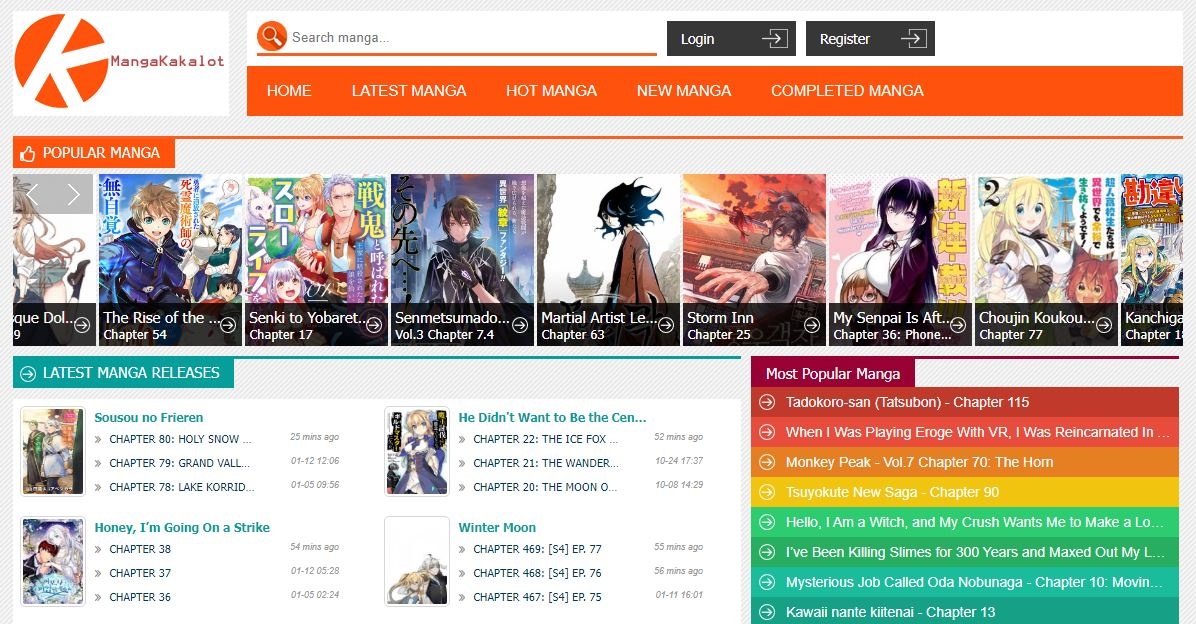This screenshot has width=1196, height=624.
Task: Open Mysterious Job Called Oda Nobunaga entry
Action: (x=974, y=582)
